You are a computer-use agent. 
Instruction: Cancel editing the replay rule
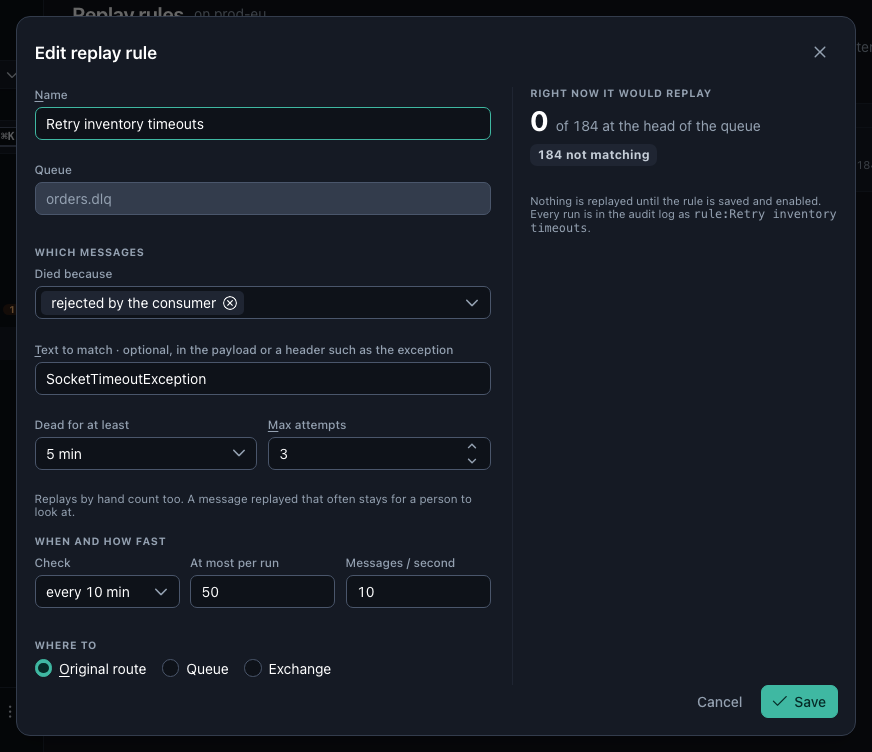719,702
